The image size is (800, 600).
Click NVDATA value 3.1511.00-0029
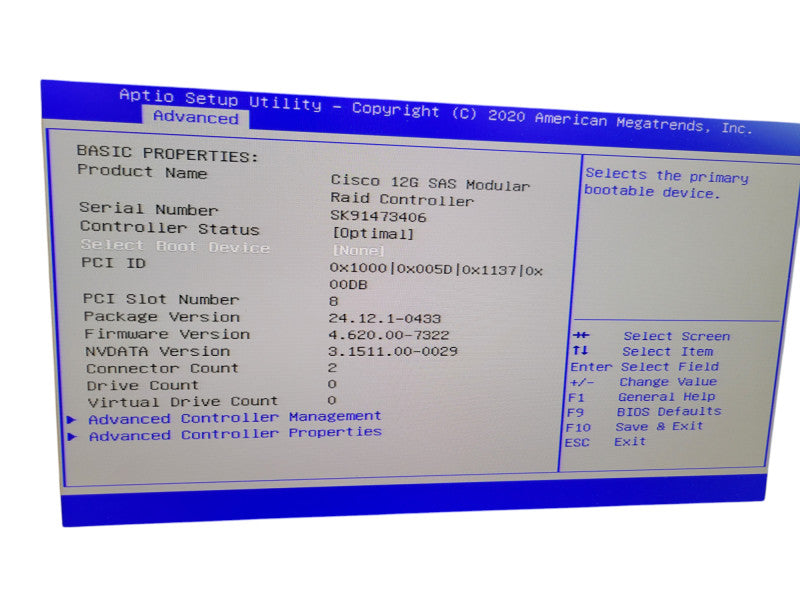[x=393, y=351]
